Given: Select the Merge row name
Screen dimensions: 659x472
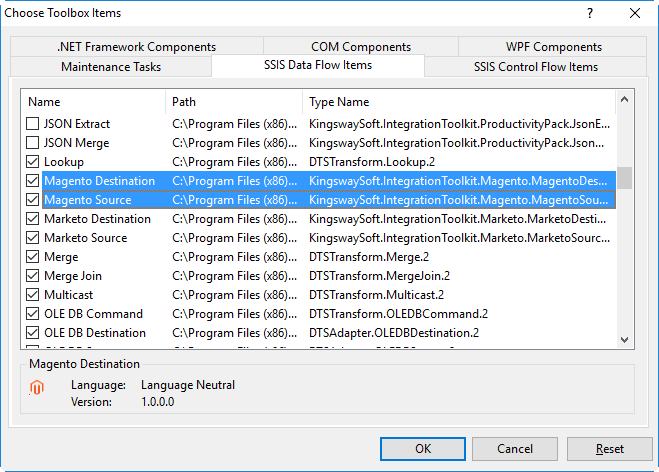Looking at the screenshot, I should click(x=61, y=257).
